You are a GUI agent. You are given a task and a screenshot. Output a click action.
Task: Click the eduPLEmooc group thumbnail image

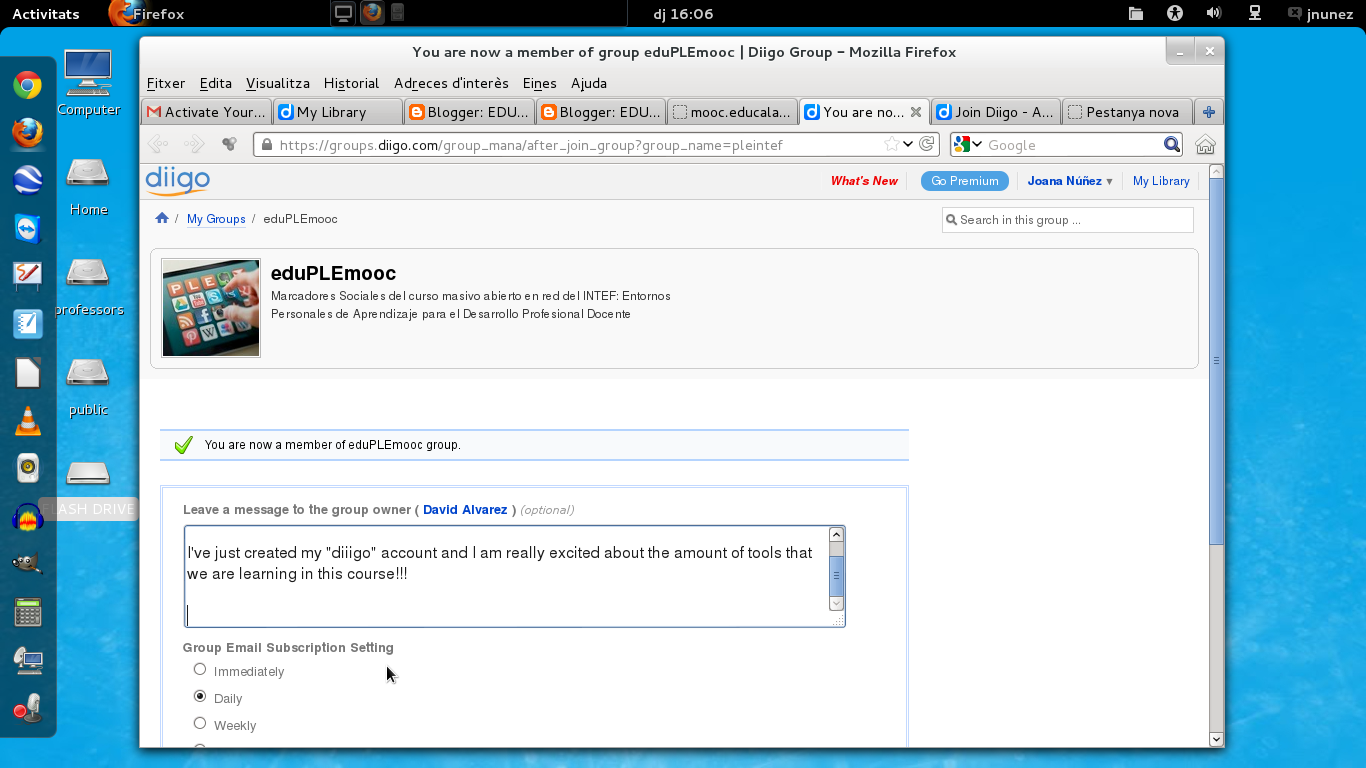[x=211, y=308]
